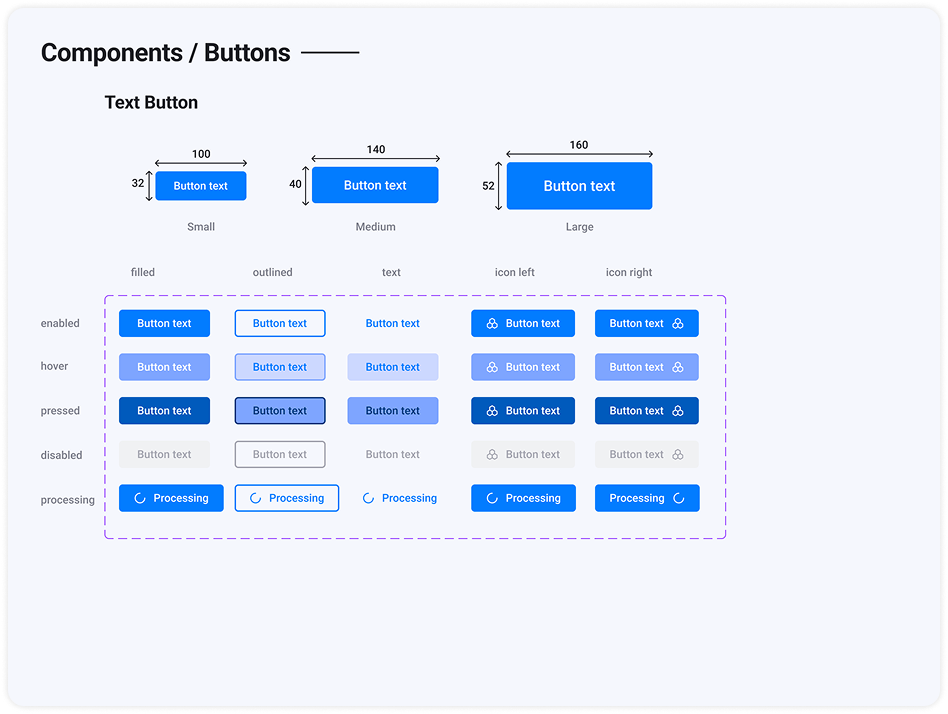The width and height of the screenshot is (948, 714).
Task: Click the height value 40
Action: (x=295, y=184)
